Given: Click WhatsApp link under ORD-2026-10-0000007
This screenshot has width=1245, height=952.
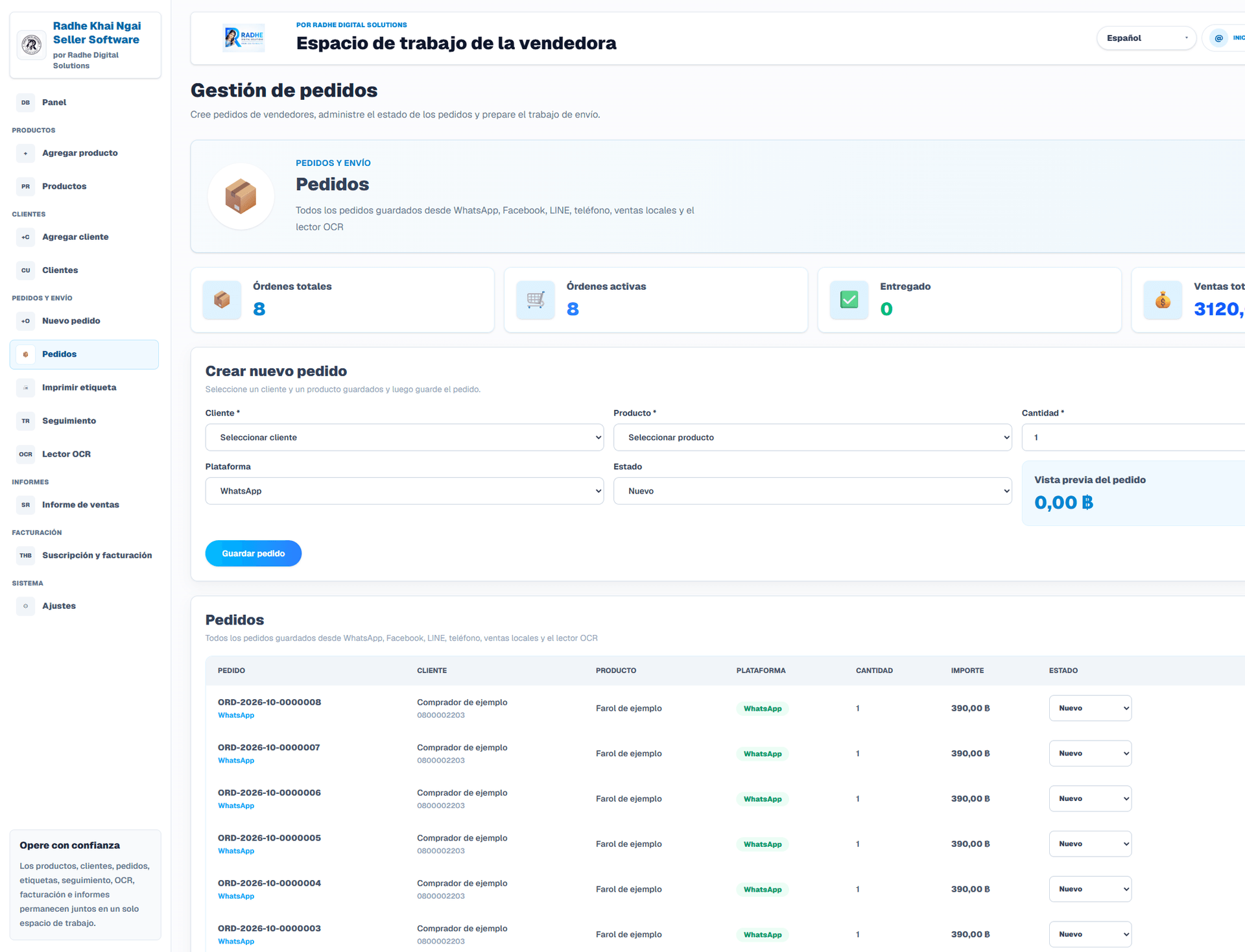Looking at the screenshot, I should point(236,760).
